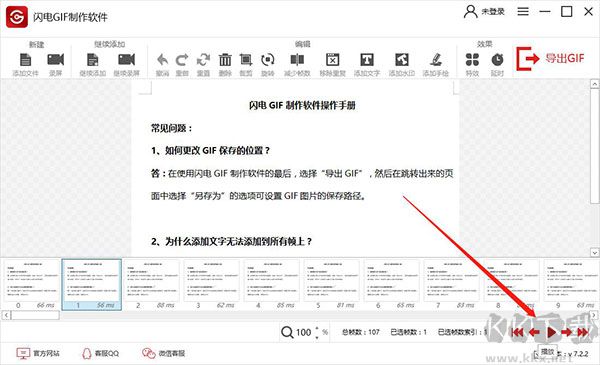Click the timeline horizontal scrollbar thumb
600x365 pixels.
click(x=35, y=315)
